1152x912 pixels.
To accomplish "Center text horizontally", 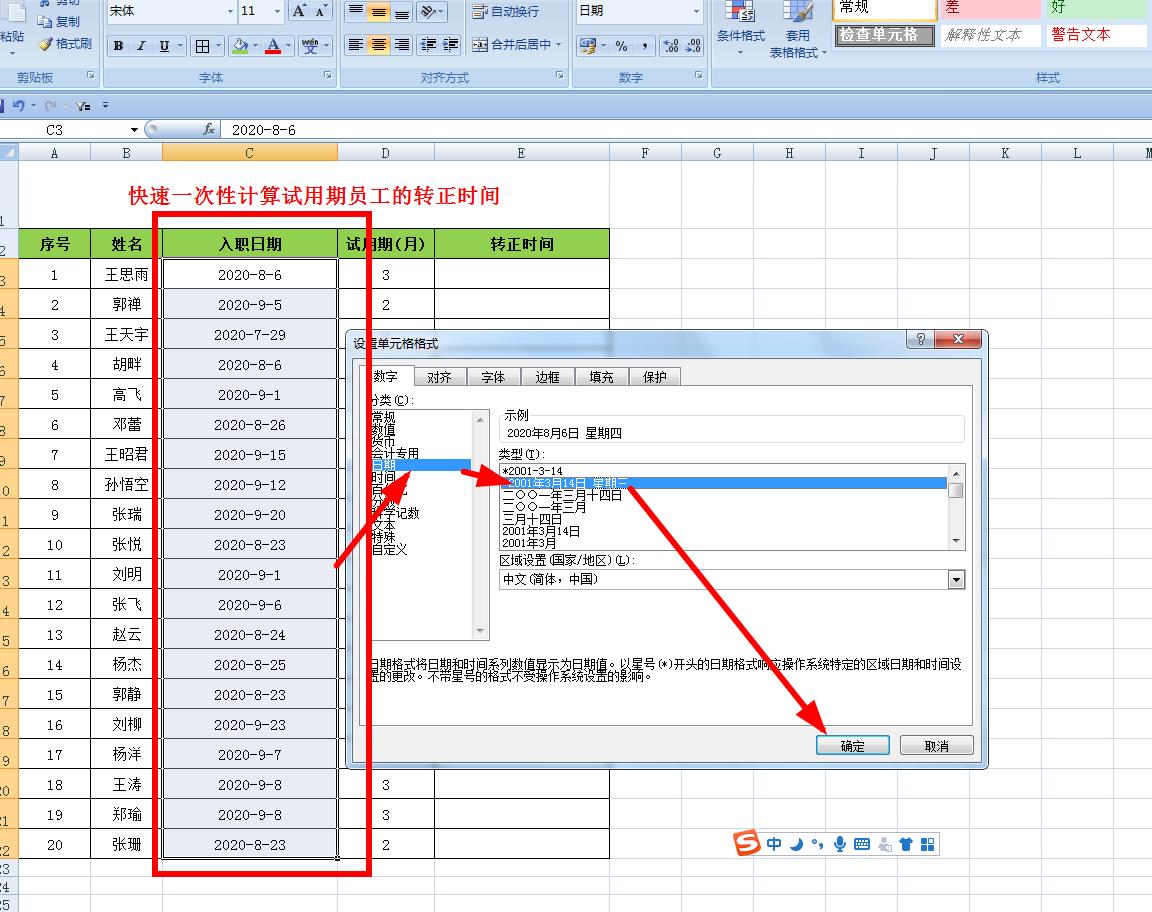I will coord(378,45).
